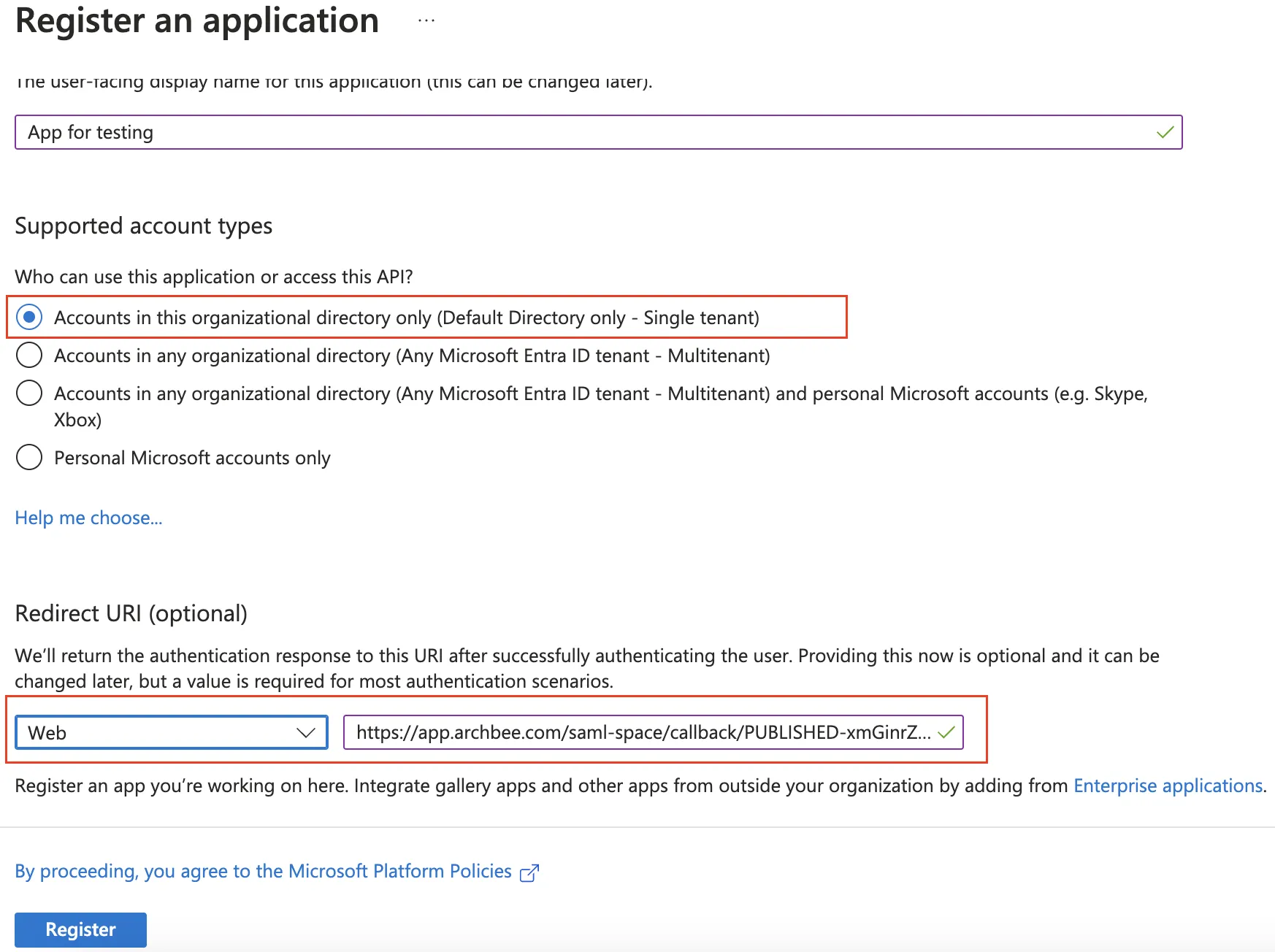Click the question about who can use this API

(214, 277)
